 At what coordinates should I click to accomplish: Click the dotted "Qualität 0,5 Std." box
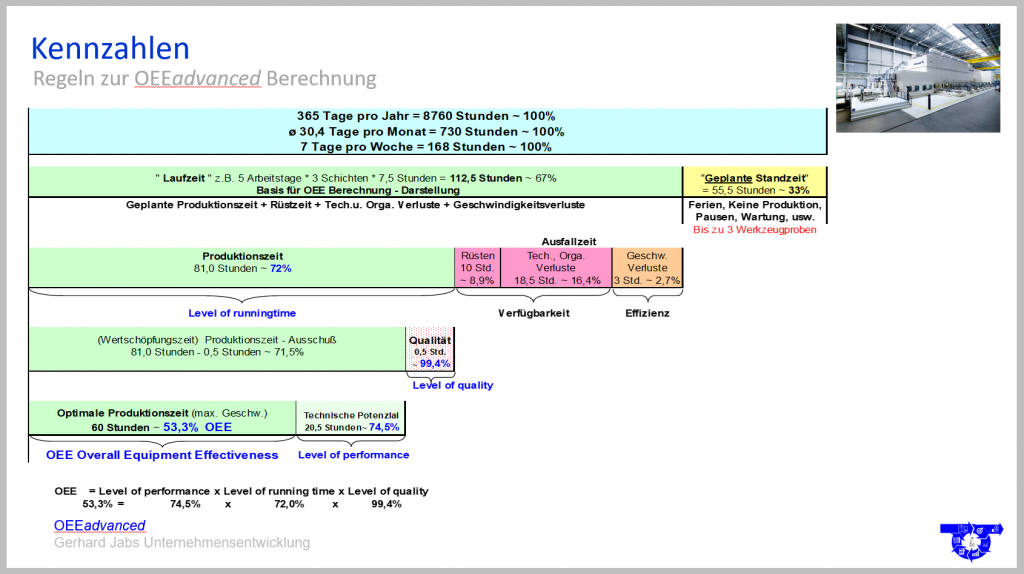point(430,351)
